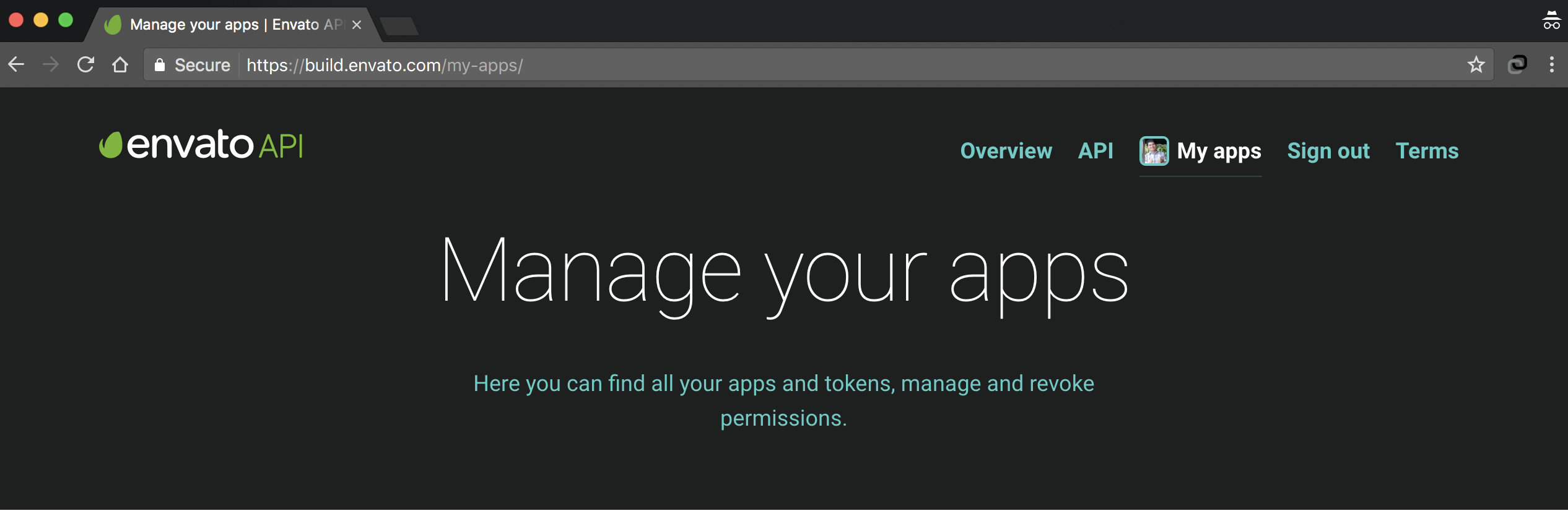Click the user avatar thumbnail
Viewport: 1568px width, 516px height.
1154,151
